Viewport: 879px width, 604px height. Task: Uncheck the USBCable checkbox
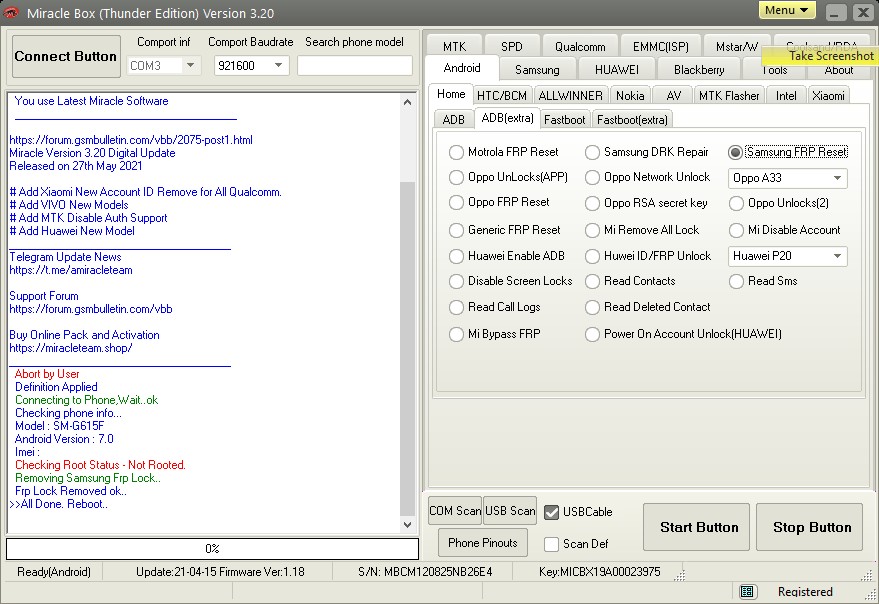pyautogui.click(x=552, y=512)
